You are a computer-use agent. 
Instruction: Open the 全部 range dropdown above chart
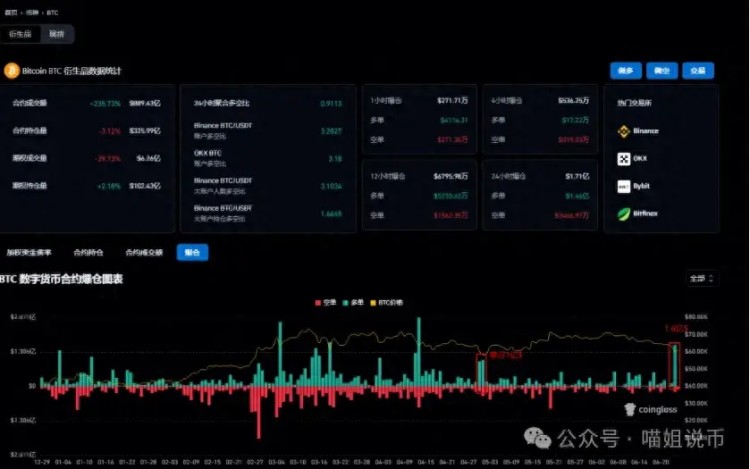coord(702,278)
